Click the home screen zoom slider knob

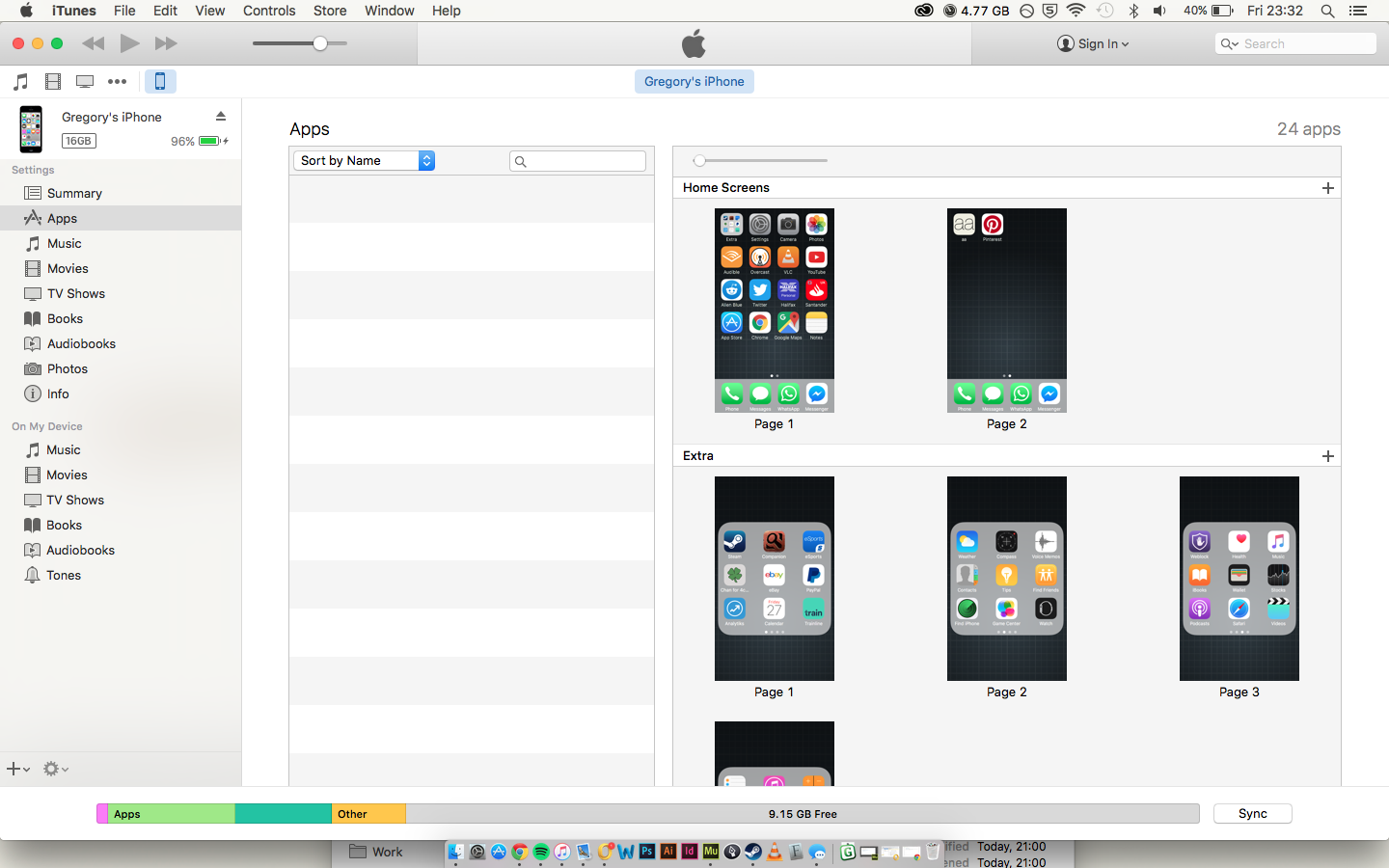[x=699, y=161]
